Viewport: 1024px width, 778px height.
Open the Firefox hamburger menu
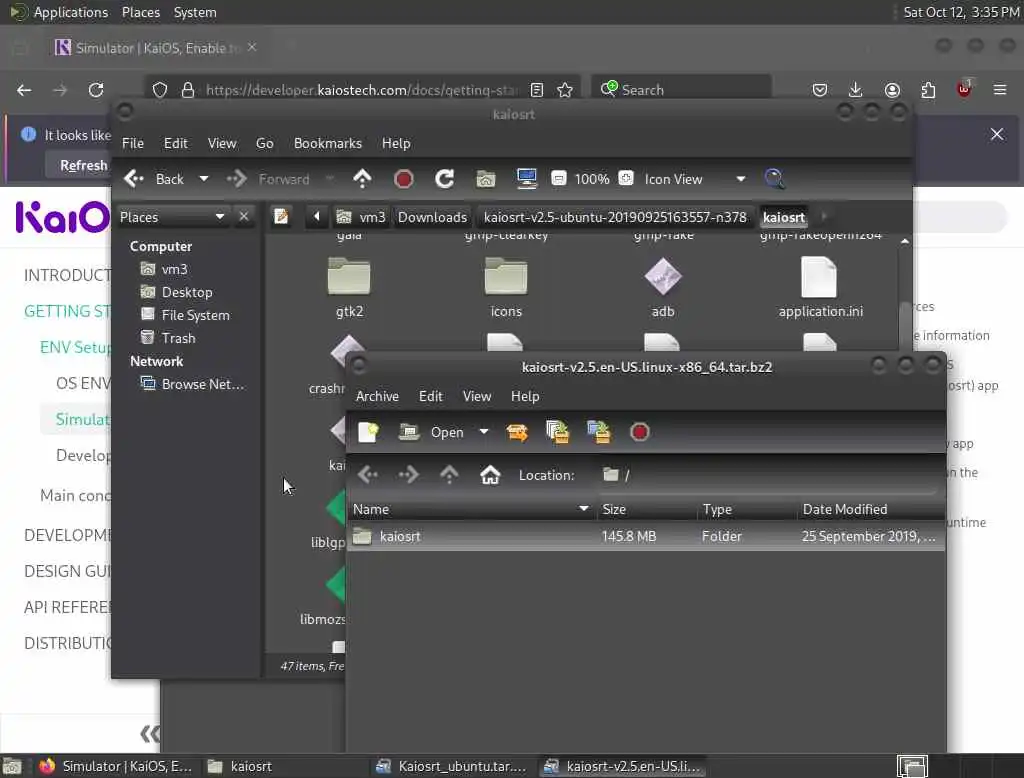[1000, 89]
